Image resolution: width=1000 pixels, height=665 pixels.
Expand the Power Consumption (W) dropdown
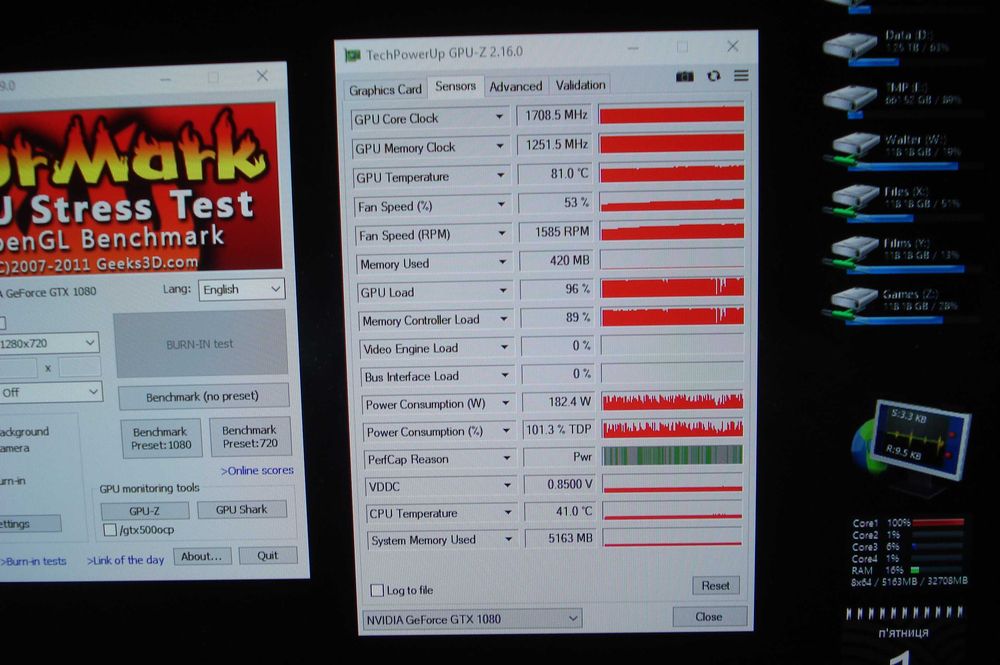pos(506,404)
